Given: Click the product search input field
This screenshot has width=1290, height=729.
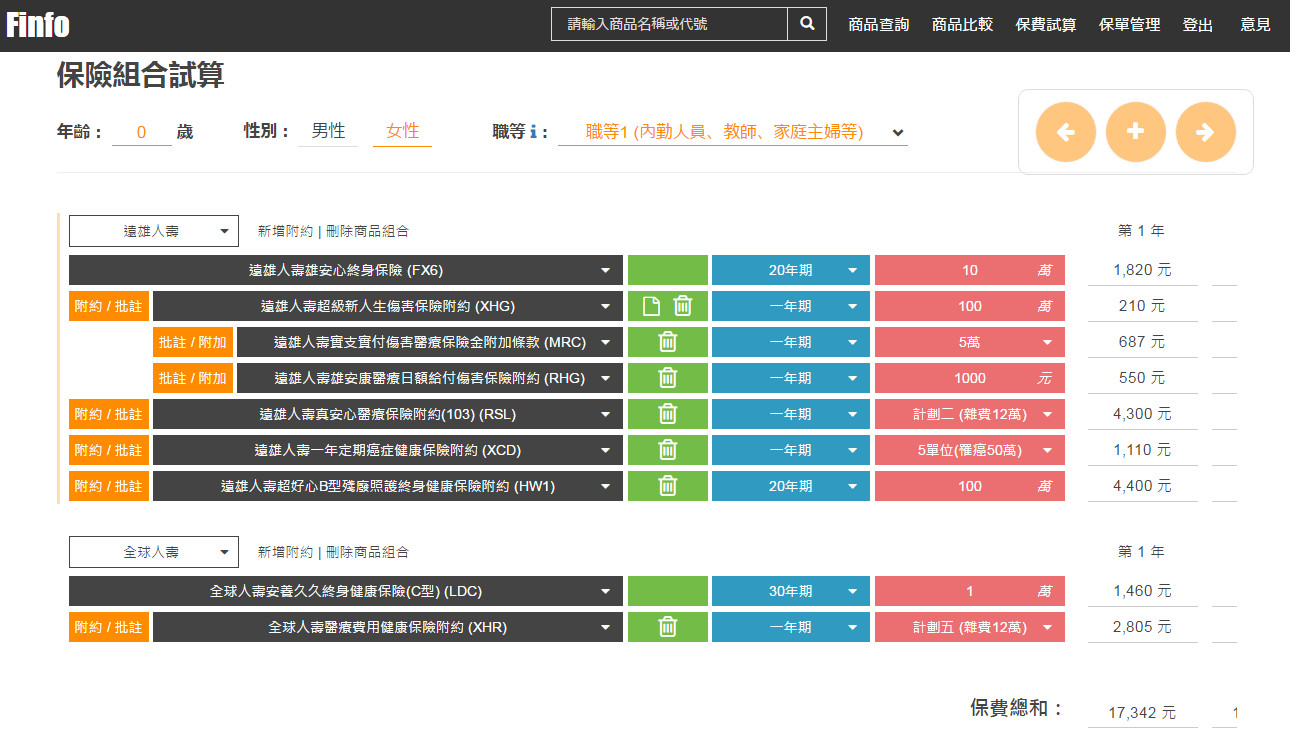Looking at the screenshot, I should pyautogui.click(x=669, y=24).
